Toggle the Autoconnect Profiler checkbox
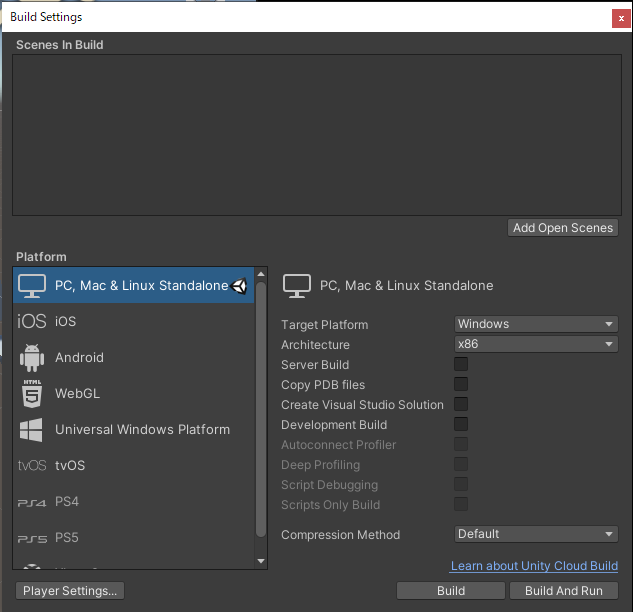Screen dimensions: 633x612 tap(461, 444)
